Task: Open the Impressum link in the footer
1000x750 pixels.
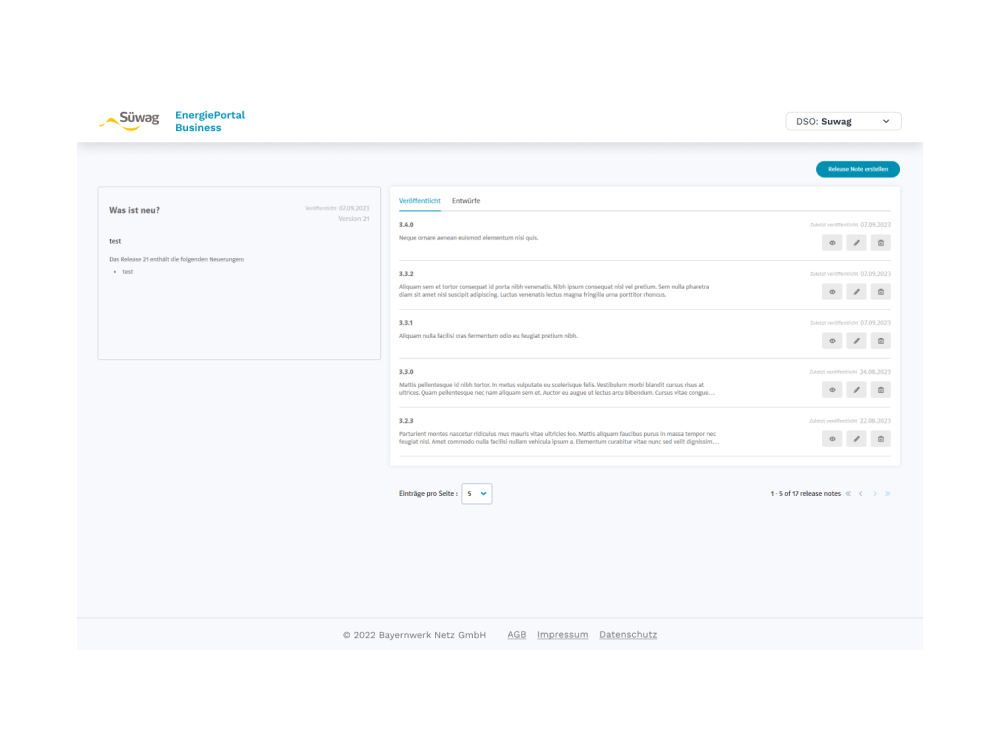Action: 562,635
